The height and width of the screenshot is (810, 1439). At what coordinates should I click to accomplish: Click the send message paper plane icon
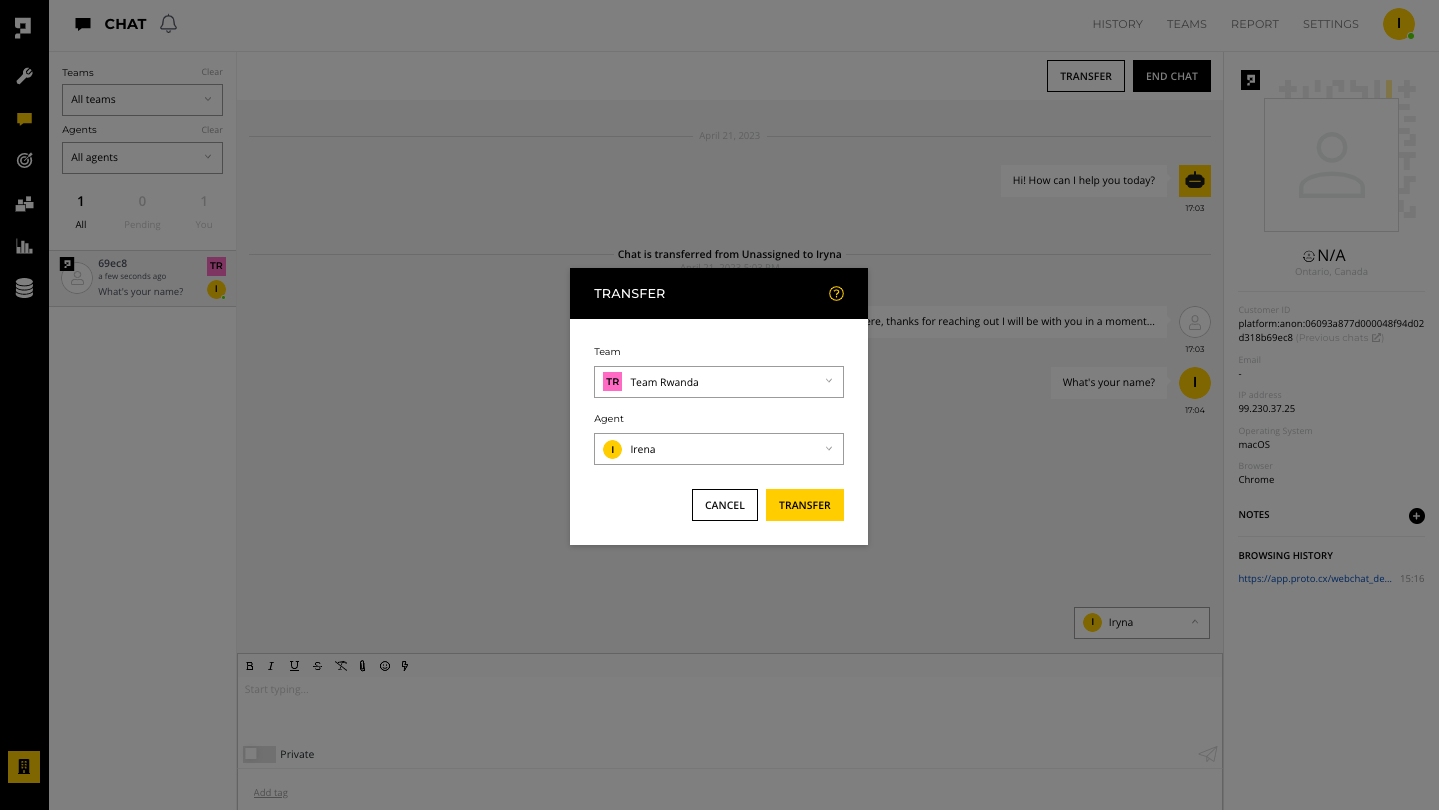click(x=1208, y=754)
